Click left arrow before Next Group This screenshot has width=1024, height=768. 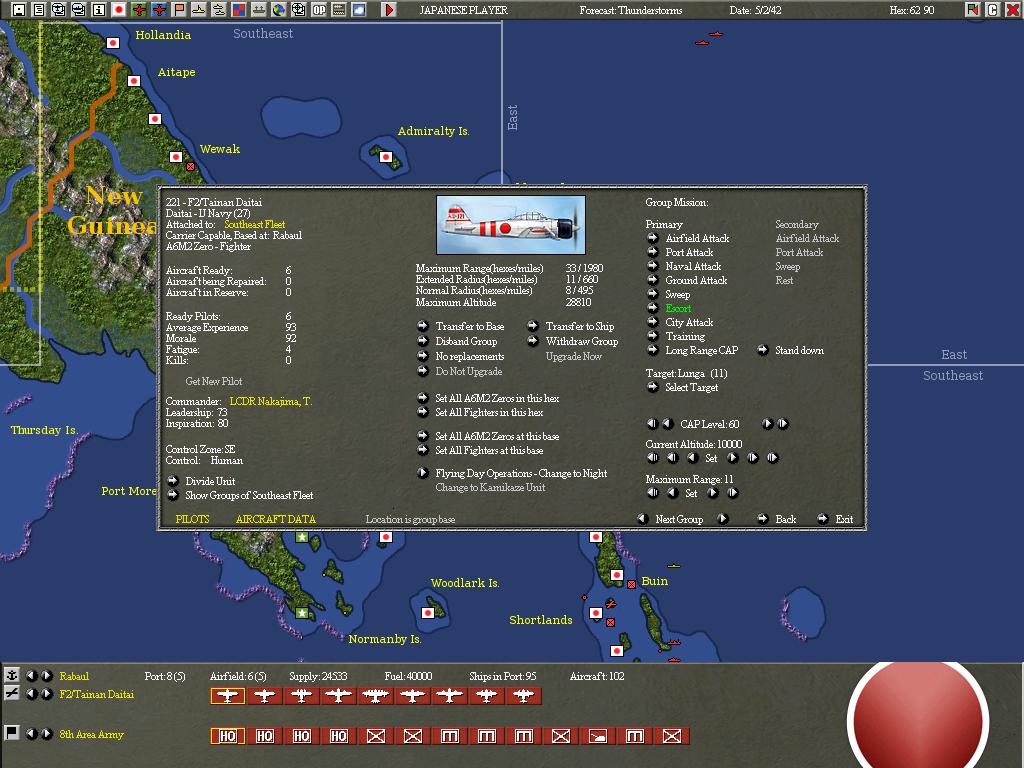coord(643,519)
